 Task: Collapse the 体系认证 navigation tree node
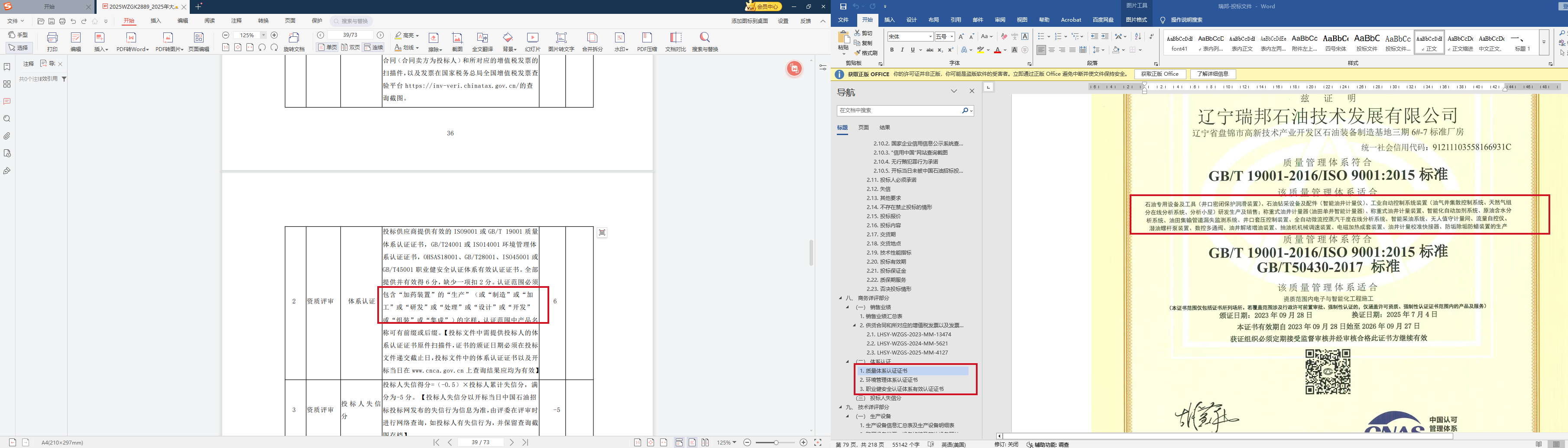(x=847, y=362)
